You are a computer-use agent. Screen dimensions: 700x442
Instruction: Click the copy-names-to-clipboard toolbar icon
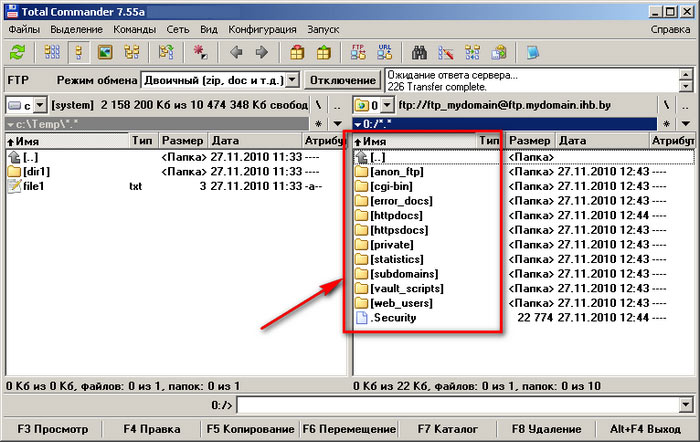click(499, 53)
